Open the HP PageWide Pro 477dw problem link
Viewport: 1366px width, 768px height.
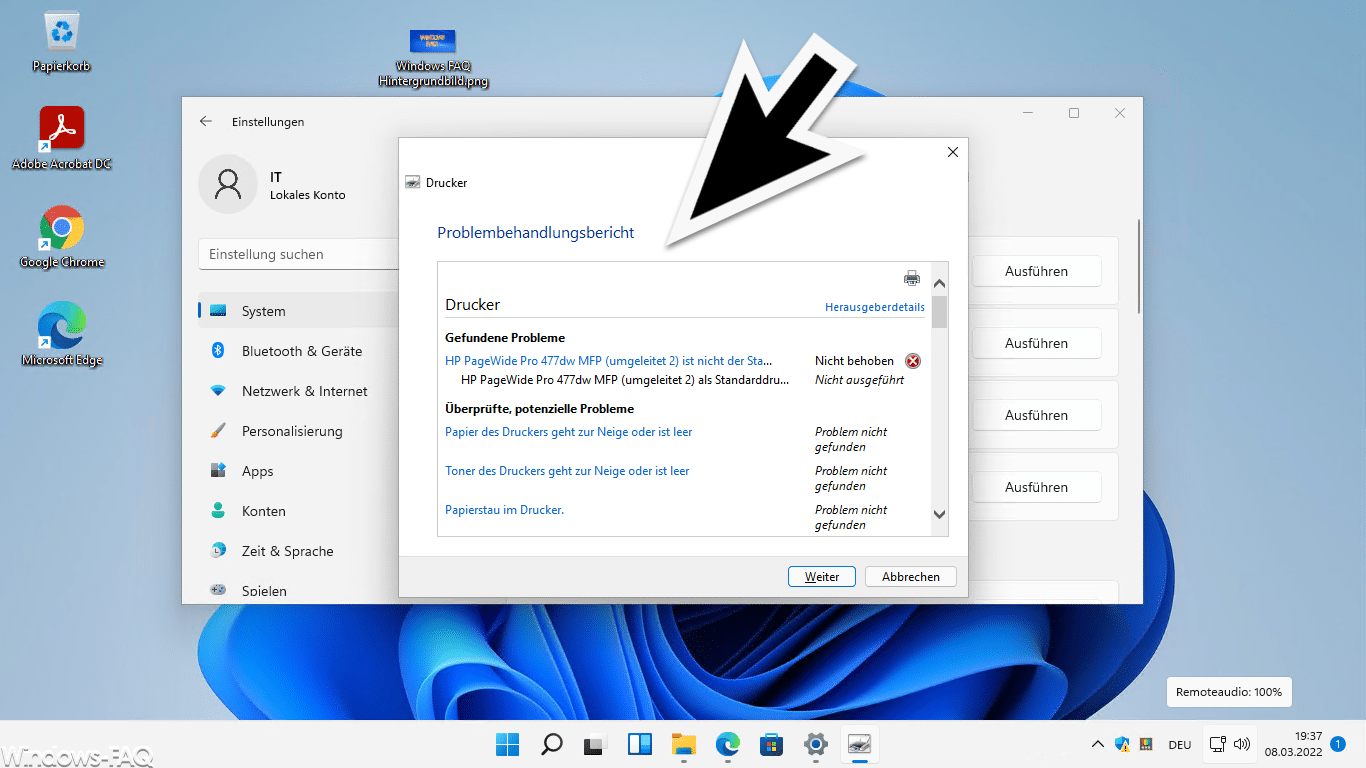pyautogui.click(x=608, y=360)
